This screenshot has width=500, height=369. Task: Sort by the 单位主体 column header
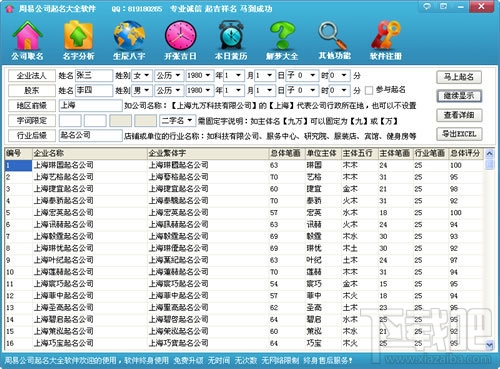pyautogui.click(x=323, y=153)
